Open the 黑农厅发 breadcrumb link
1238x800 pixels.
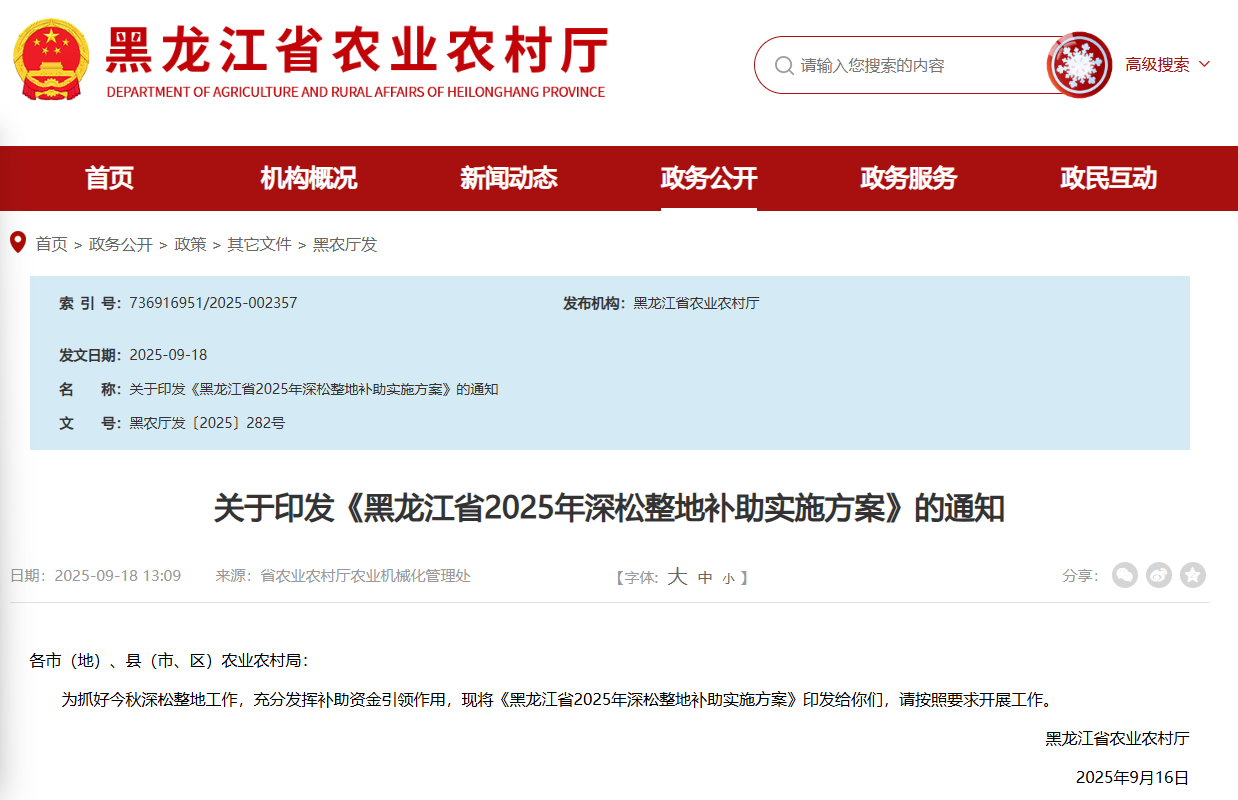click(345, 244)
